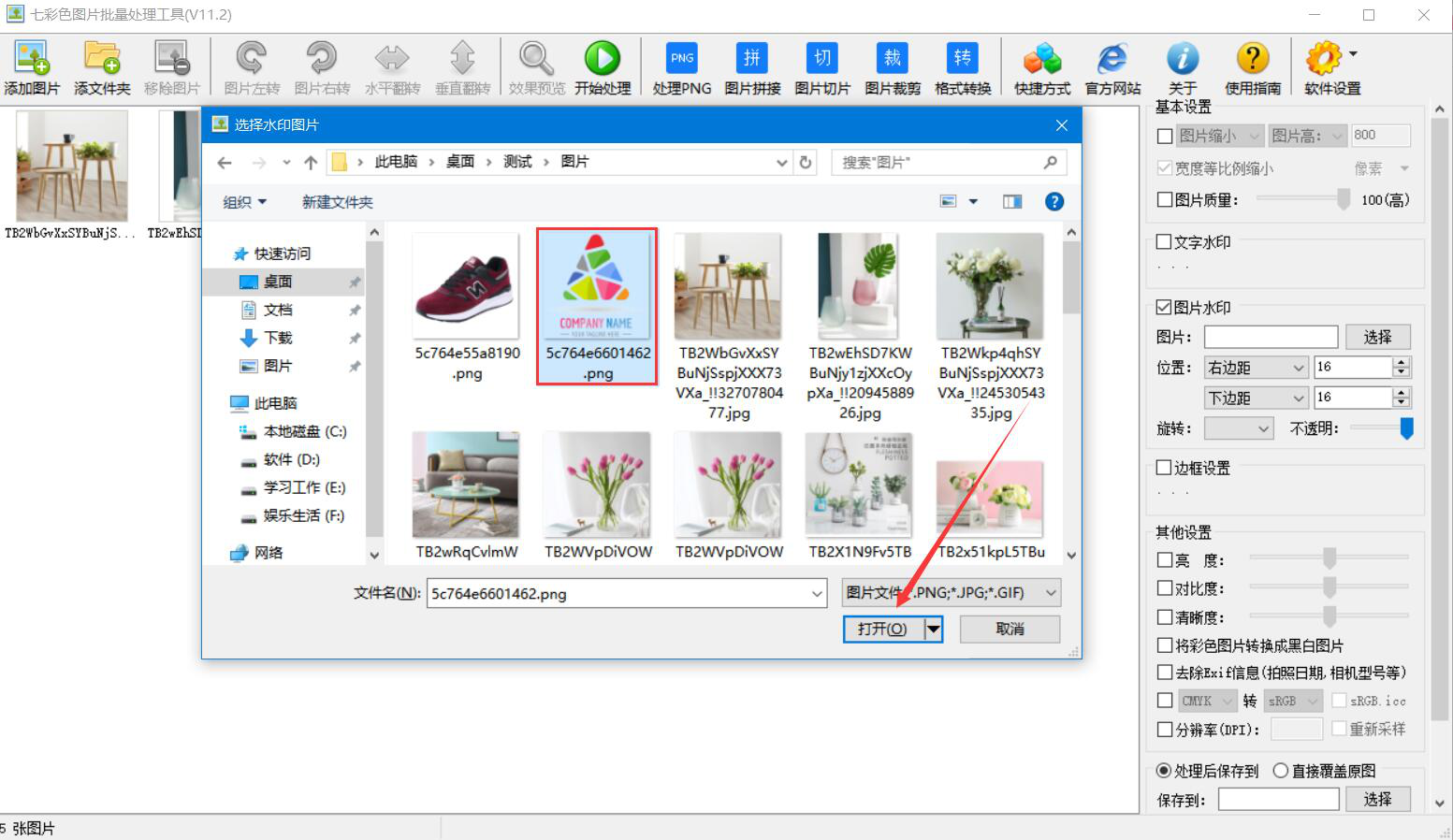Click the 搜索"图片" search field

[x=950, y=163]
